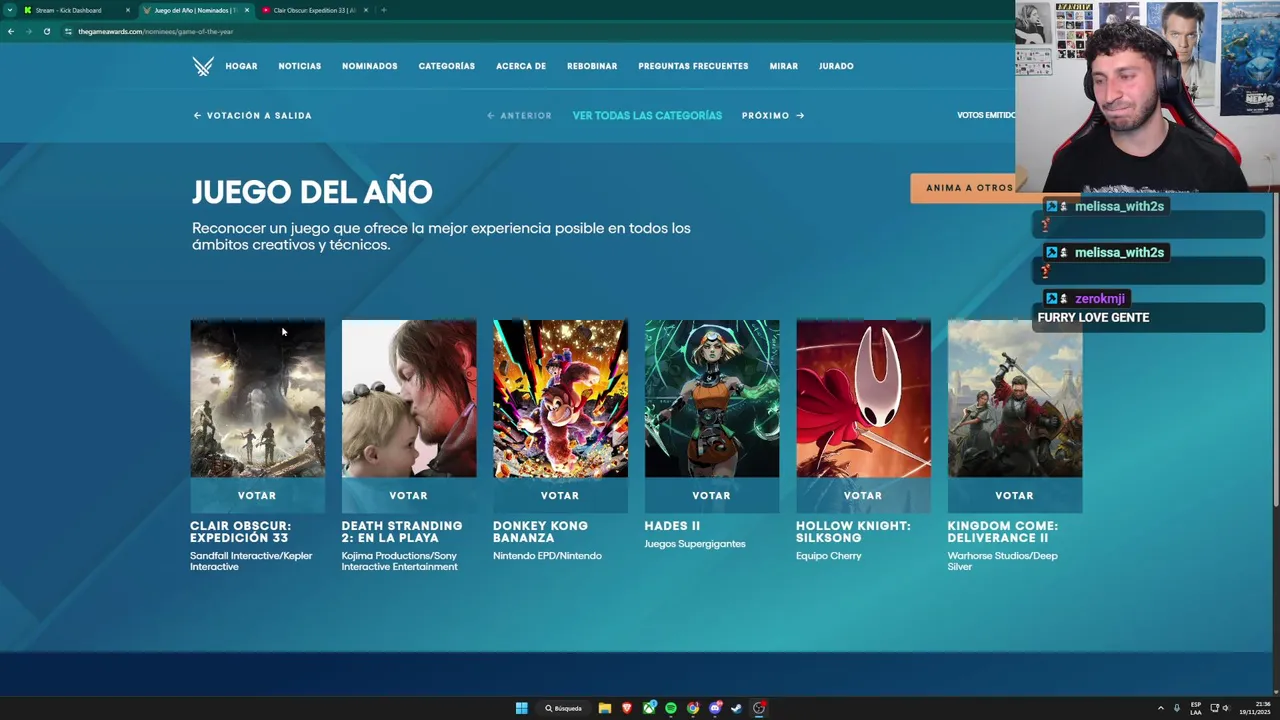
Task: Click the address bar URL
Action: tap(155, 31)
